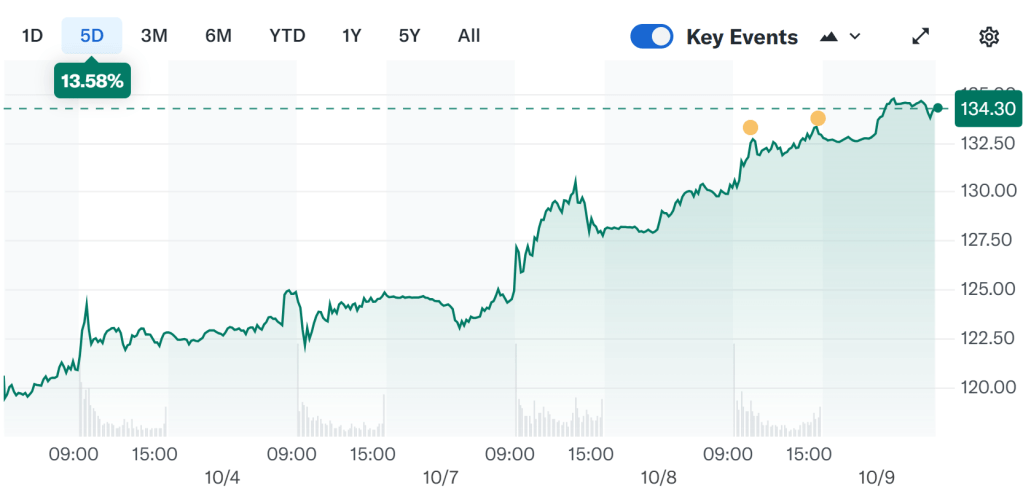Click the 134.30 current price label
Screen dimensions: 1023x499
click(986, 108)
